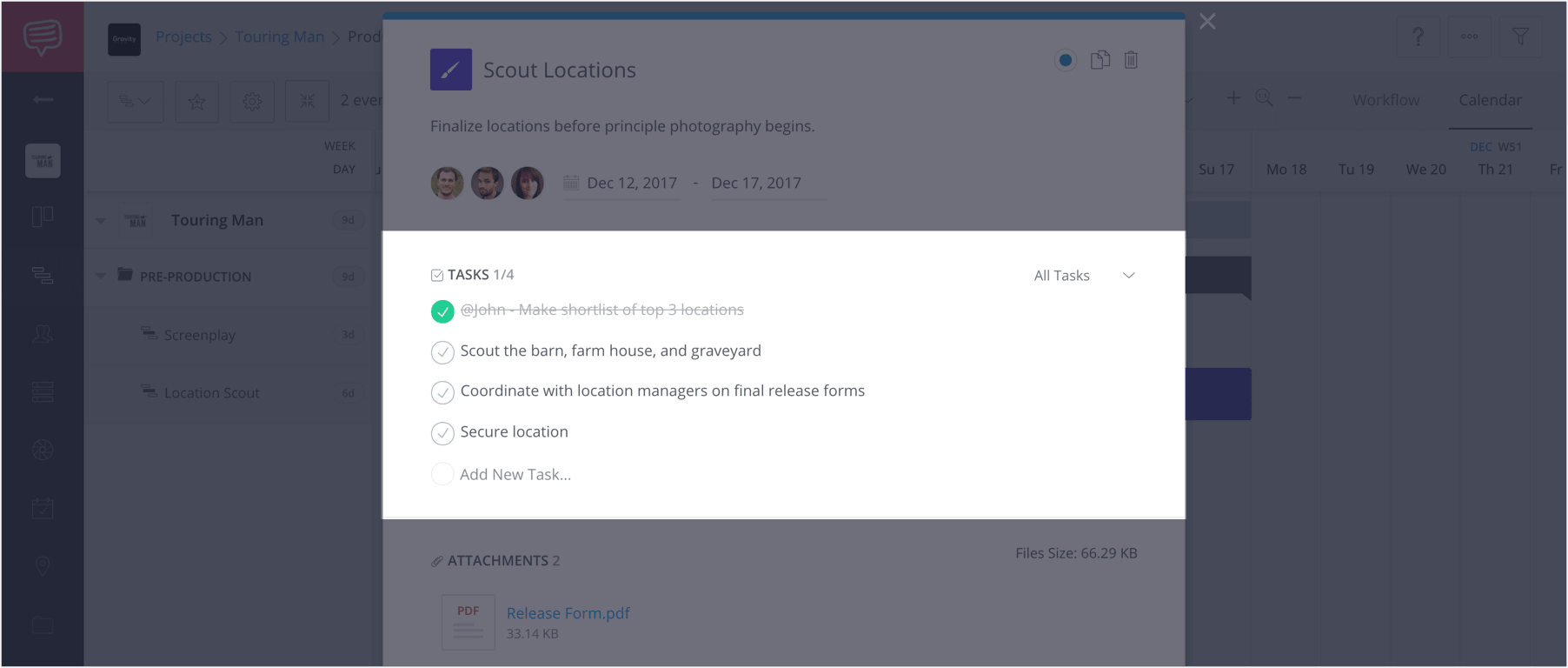1568x668 pixels.
Task: Open the Touring Man project thumbnail in sidebar
Action: pos(43,161)
